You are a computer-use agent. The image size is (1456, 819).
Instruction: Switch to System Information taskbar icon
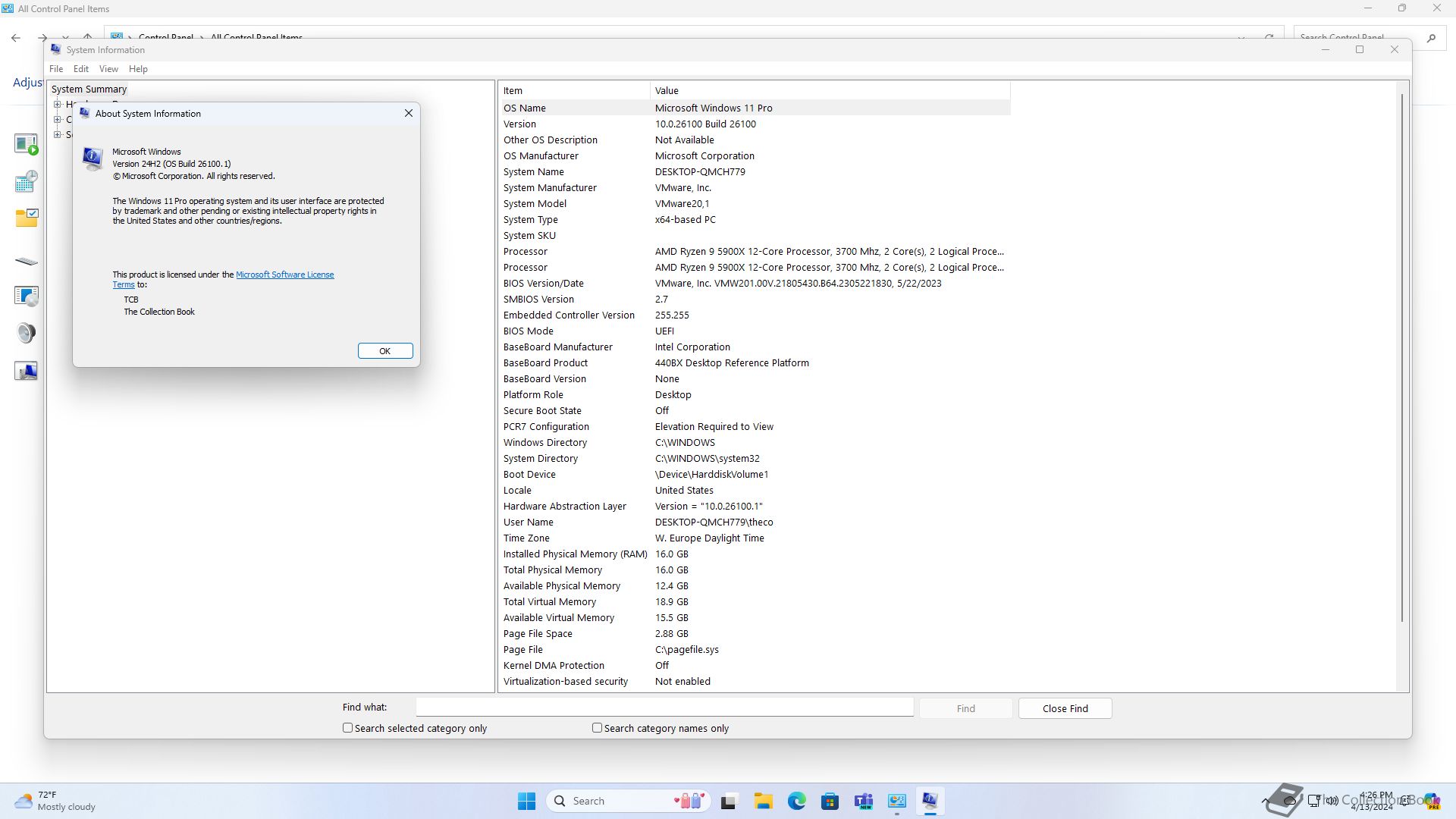coord(930,801)
